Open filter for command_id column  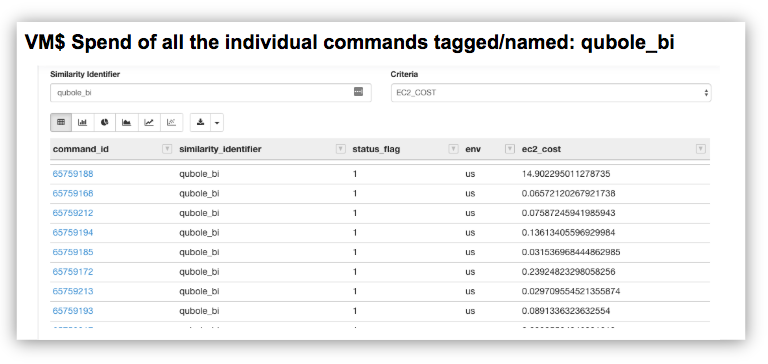[167, 149]
